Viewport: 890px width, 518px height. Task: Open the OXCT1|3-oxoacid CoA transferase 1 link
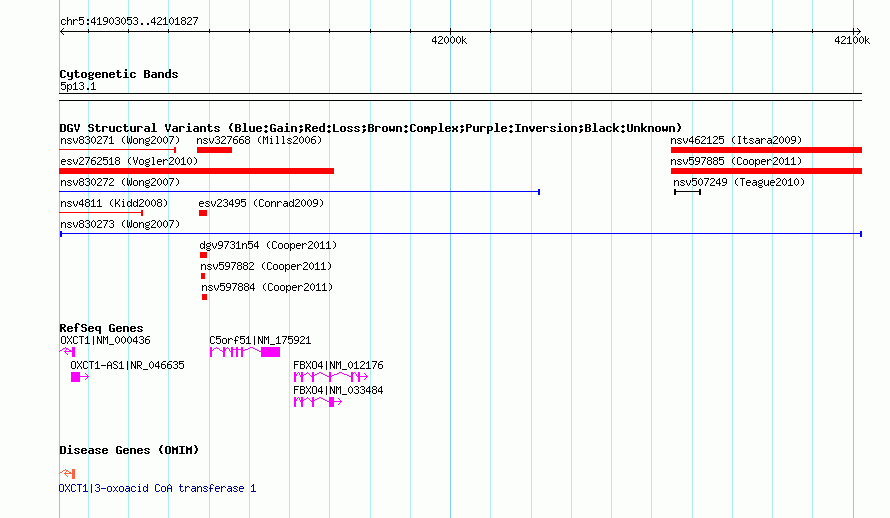157,488
